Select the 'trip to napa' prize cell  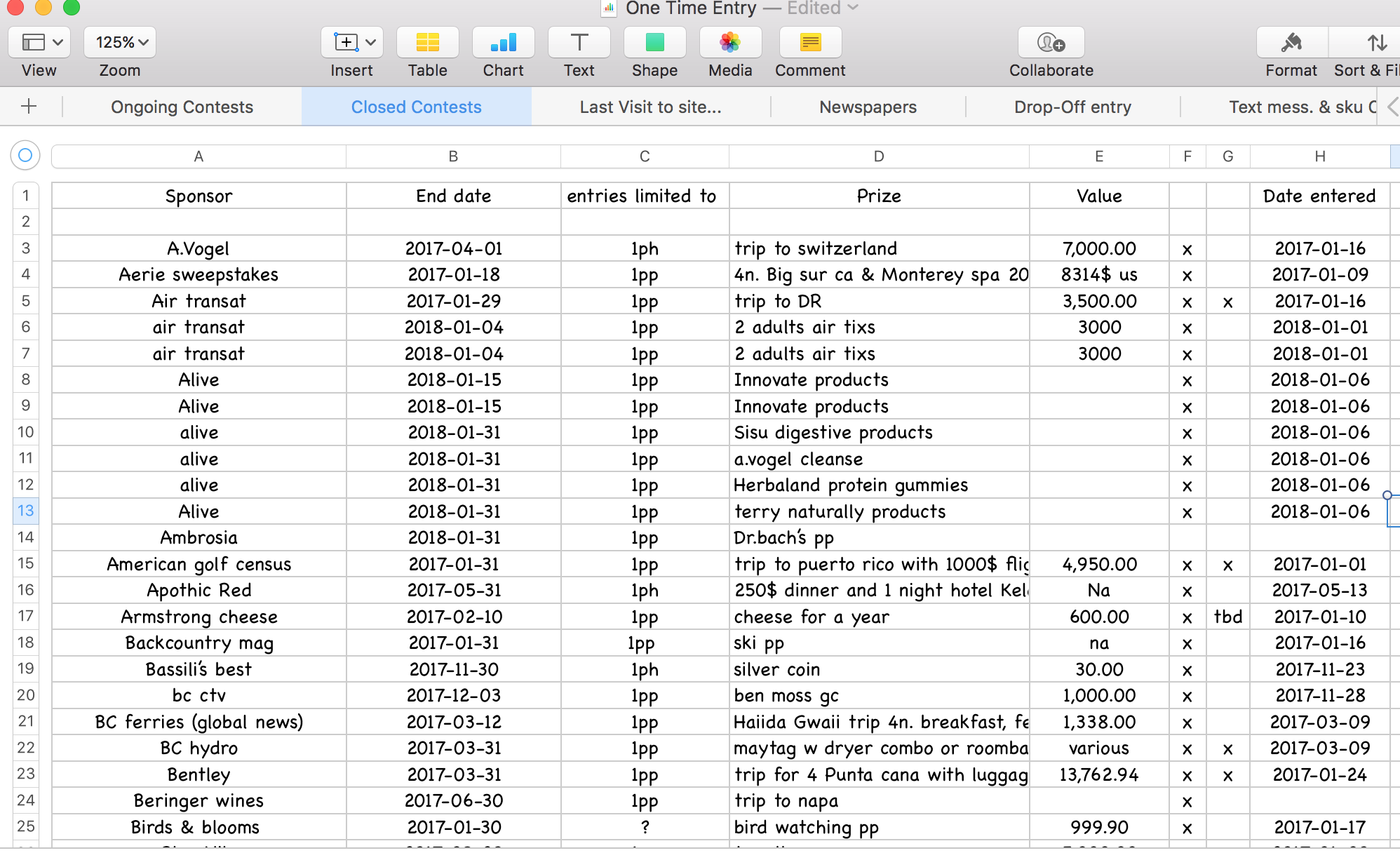pyautogui.click(x=879, y=800)
